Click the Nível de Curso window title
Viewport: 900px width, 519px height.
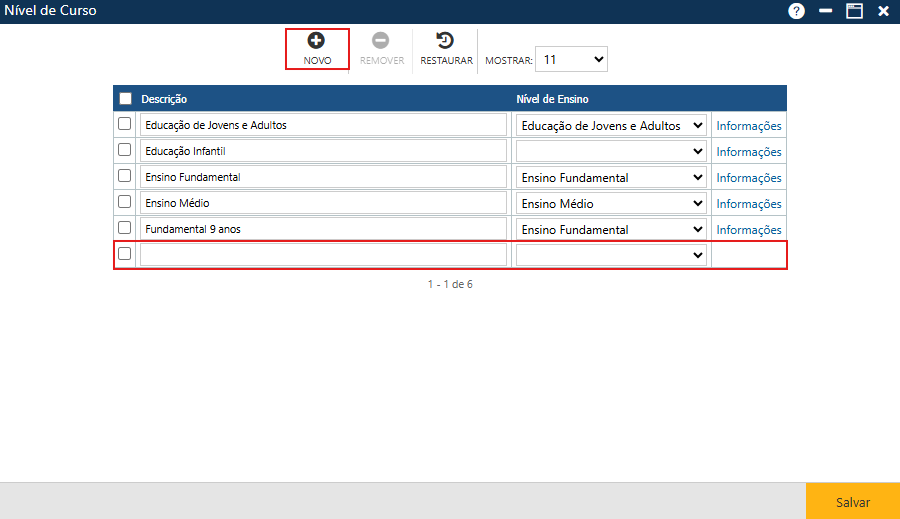[51, 10]
